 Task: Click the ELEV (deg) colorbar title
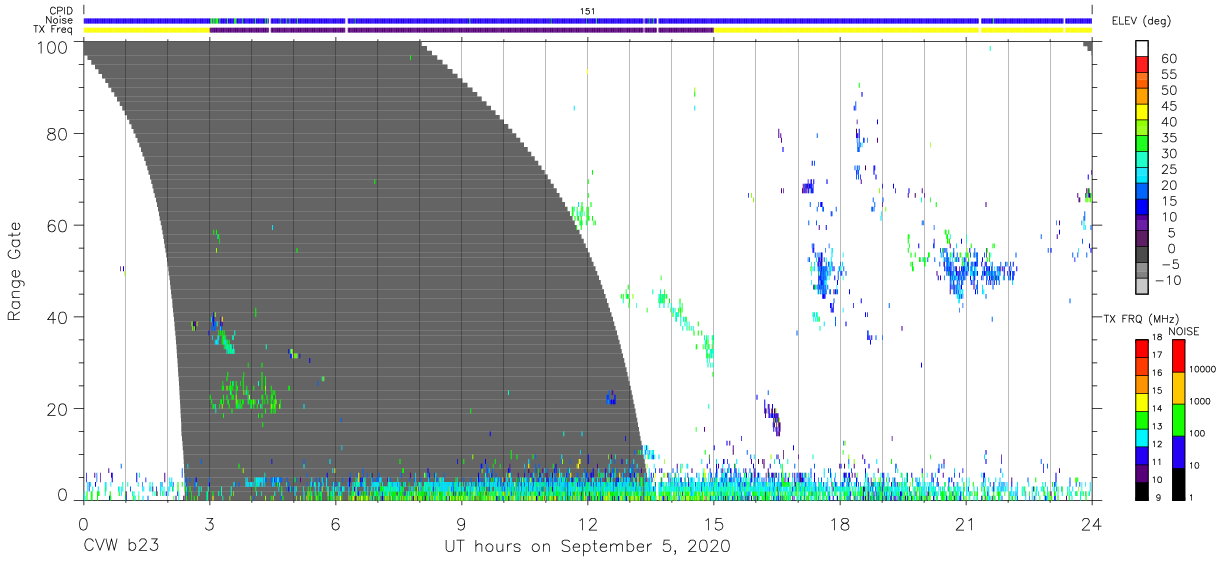1141,20
